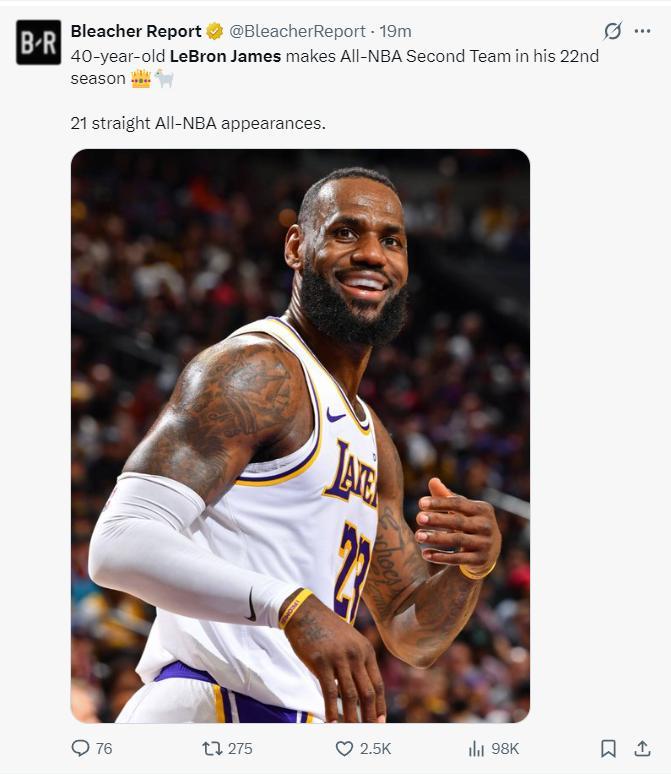Open the 98K views analytics count
671x774 pixels.
coord(505,748)
